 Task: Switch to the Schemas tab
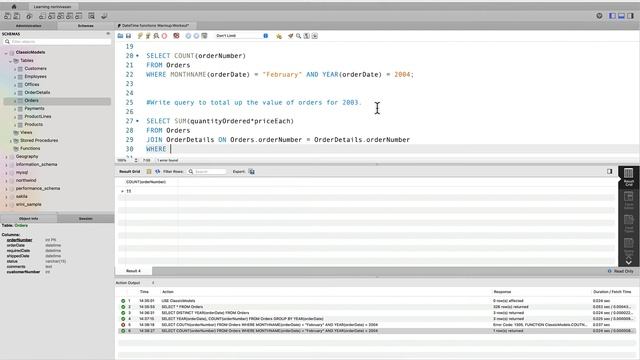[x=86, y=26]
